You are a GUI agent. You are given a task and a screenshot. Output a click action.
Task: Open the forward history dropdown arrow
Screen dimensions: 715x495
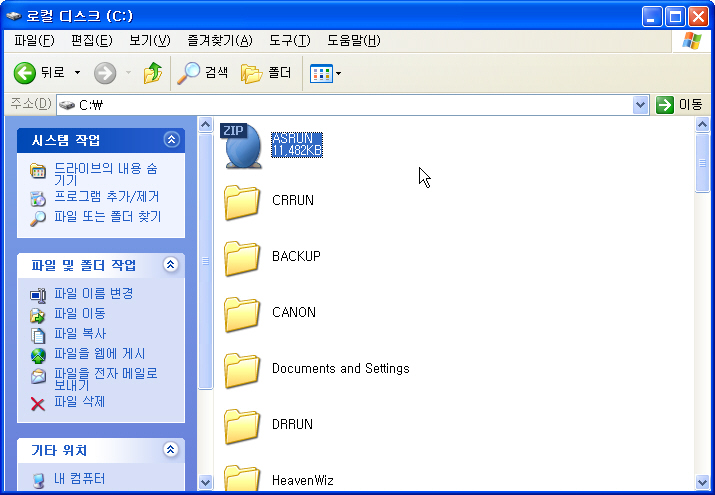129,73
